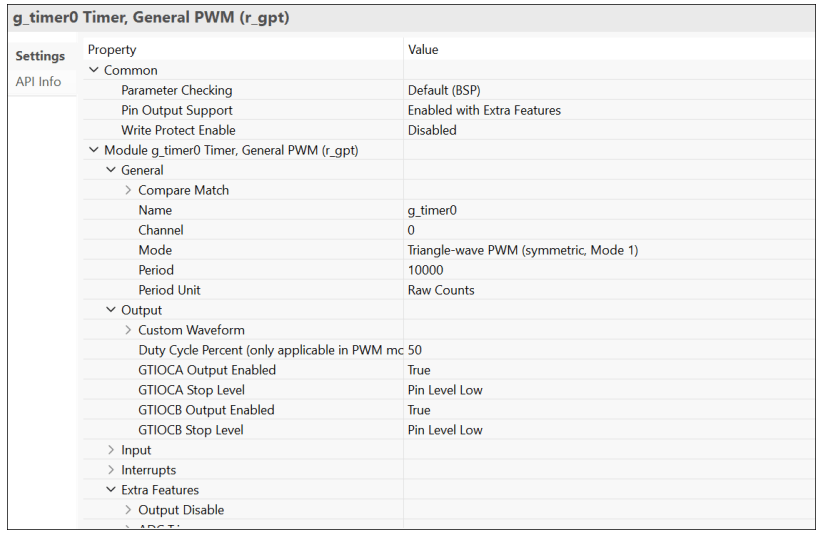Select the Settings tab
This screenshot has height=537, width=825.
40,56
